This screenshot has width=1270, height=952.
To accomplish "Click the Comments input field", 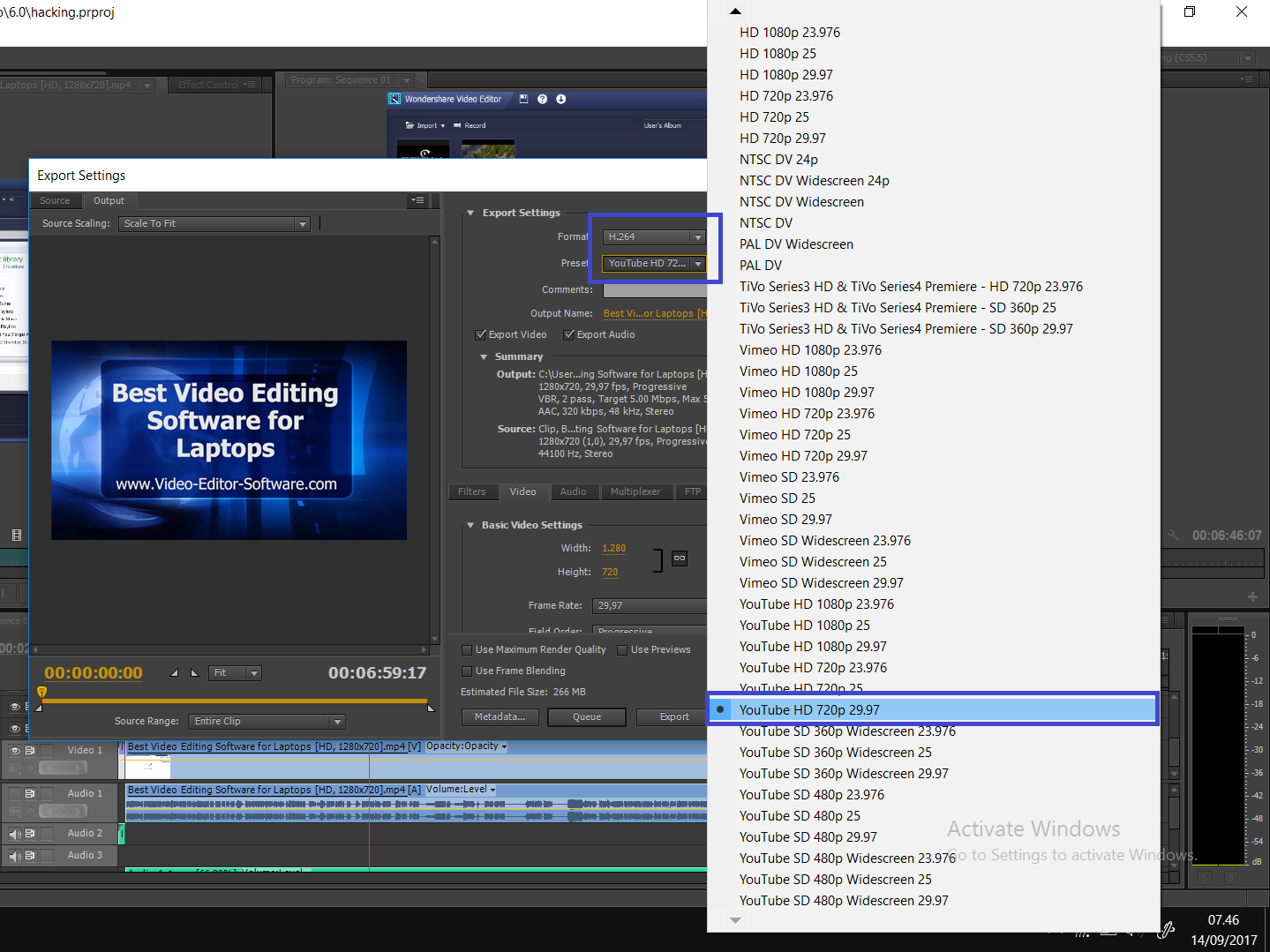I will (656, 290).
